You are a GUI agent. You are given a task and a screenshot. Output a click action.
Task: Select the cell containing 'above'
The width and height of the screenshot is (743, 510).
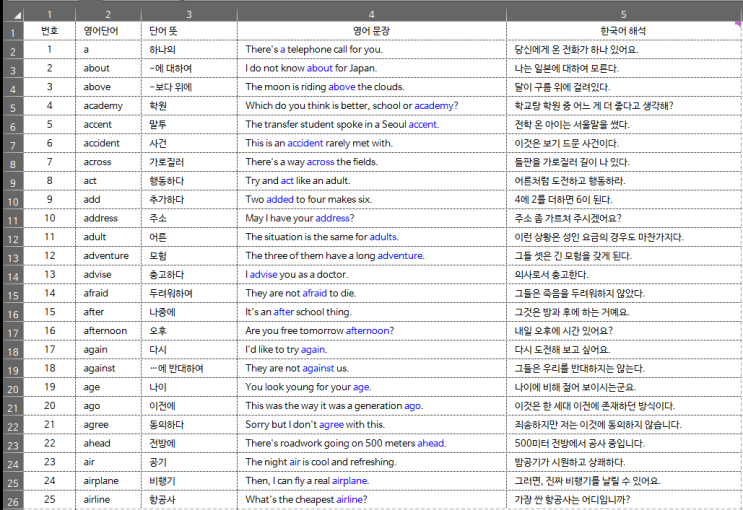click(x=108, y=87)
